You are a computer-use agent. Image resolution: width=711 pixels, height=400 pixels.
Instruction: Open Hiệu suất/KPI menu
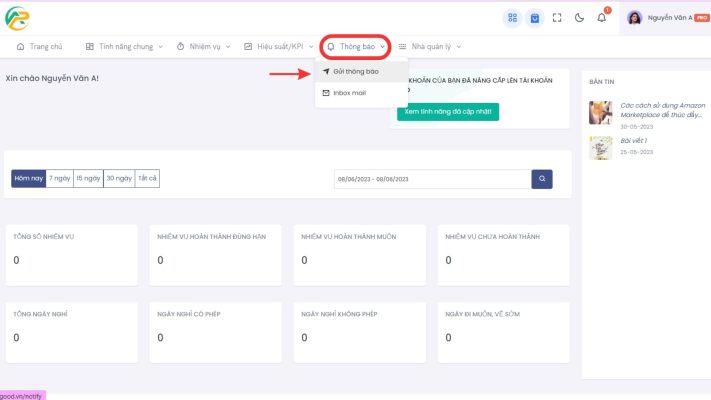(278, 46)
